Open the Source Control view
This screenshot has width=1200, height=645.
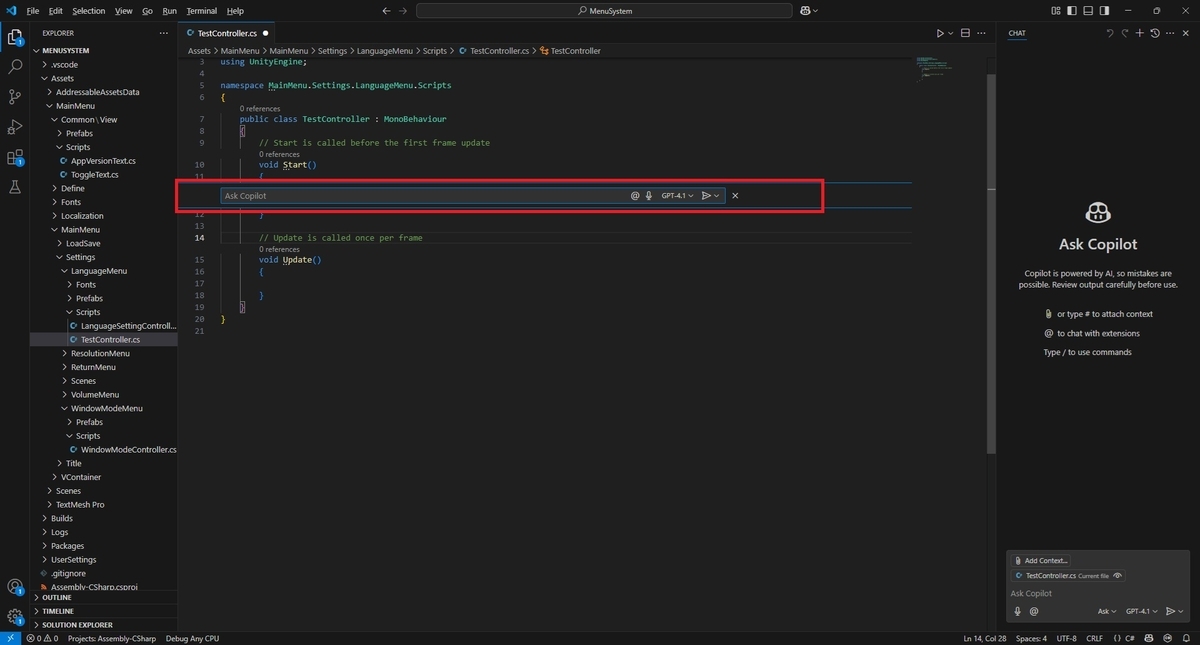15,97
